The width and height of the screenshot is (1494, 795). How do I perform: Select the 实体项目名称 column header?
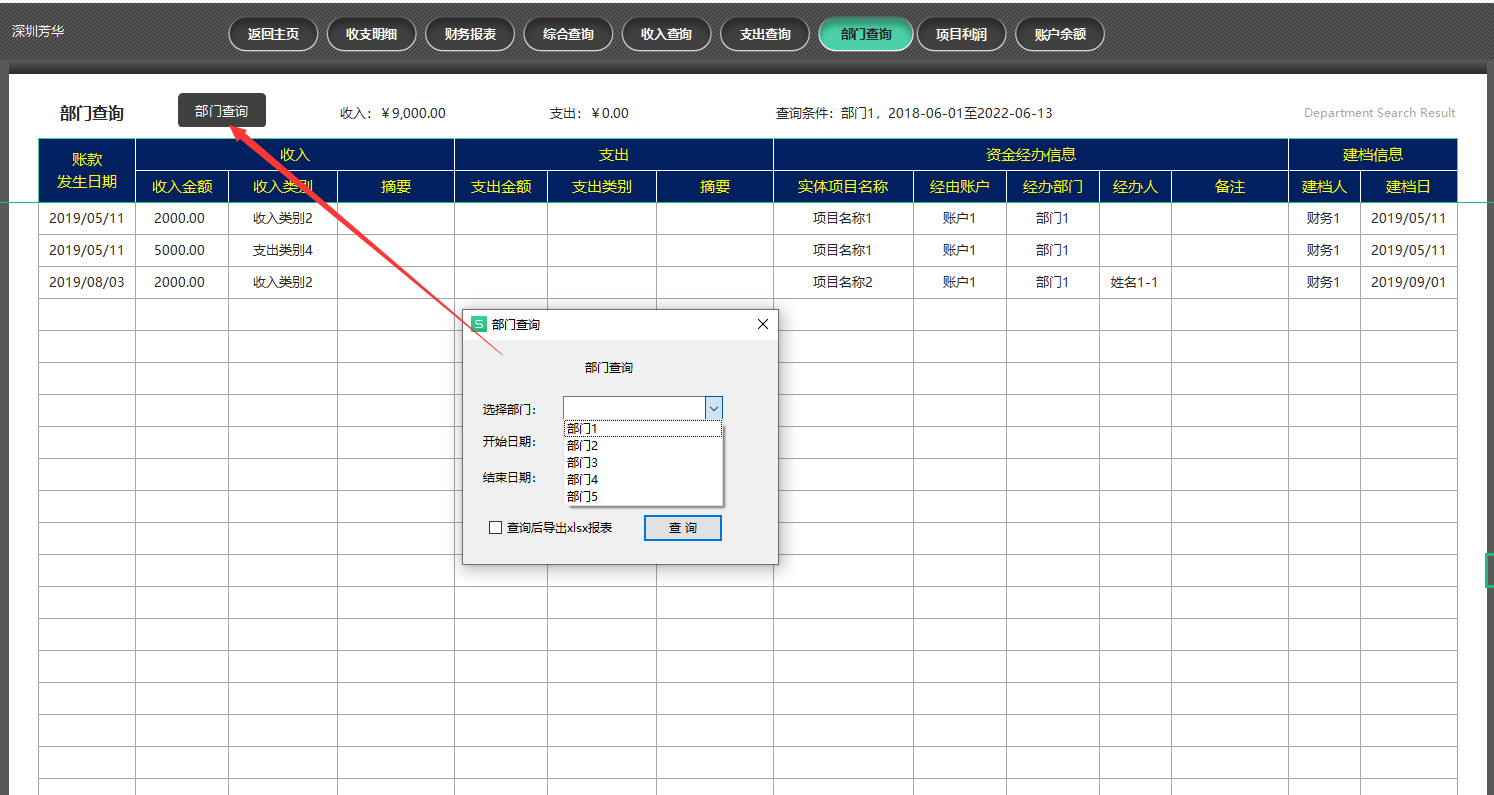(x=843, y=187)
